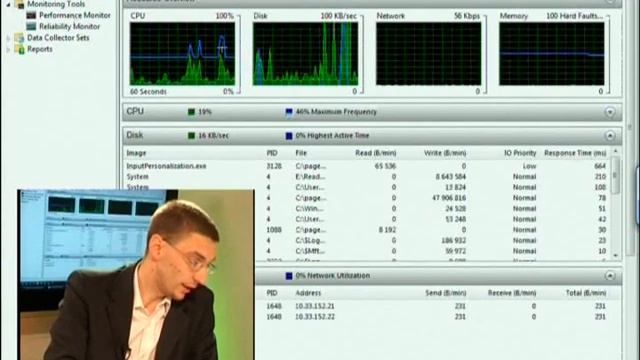Image resolution: width=640 pixels, height=360 pixels.
Task: Click green swatch beside CPU 19%
Action: (191, 112)
